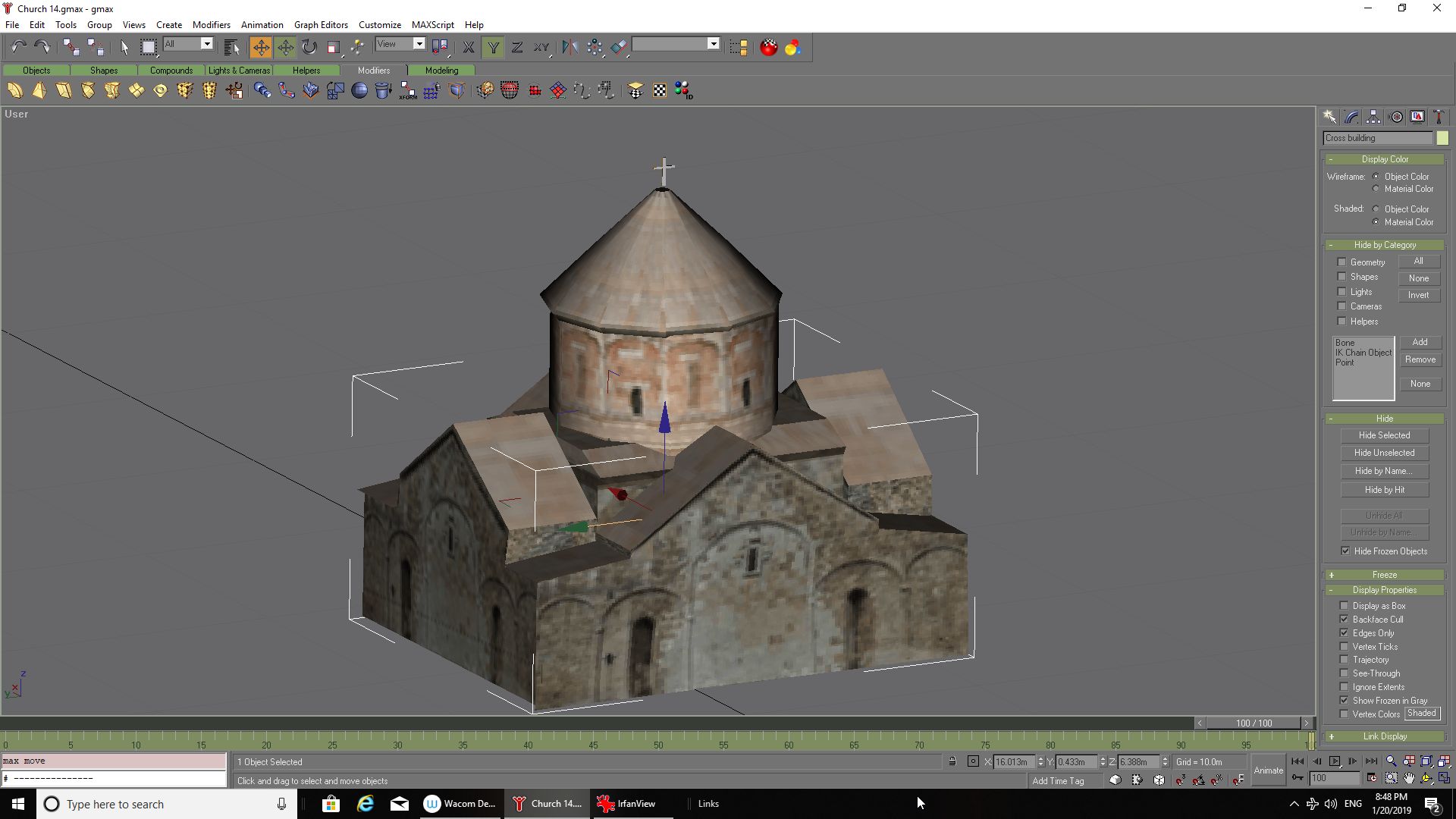Restrict transform to the Z axis

tap(517, 48)
